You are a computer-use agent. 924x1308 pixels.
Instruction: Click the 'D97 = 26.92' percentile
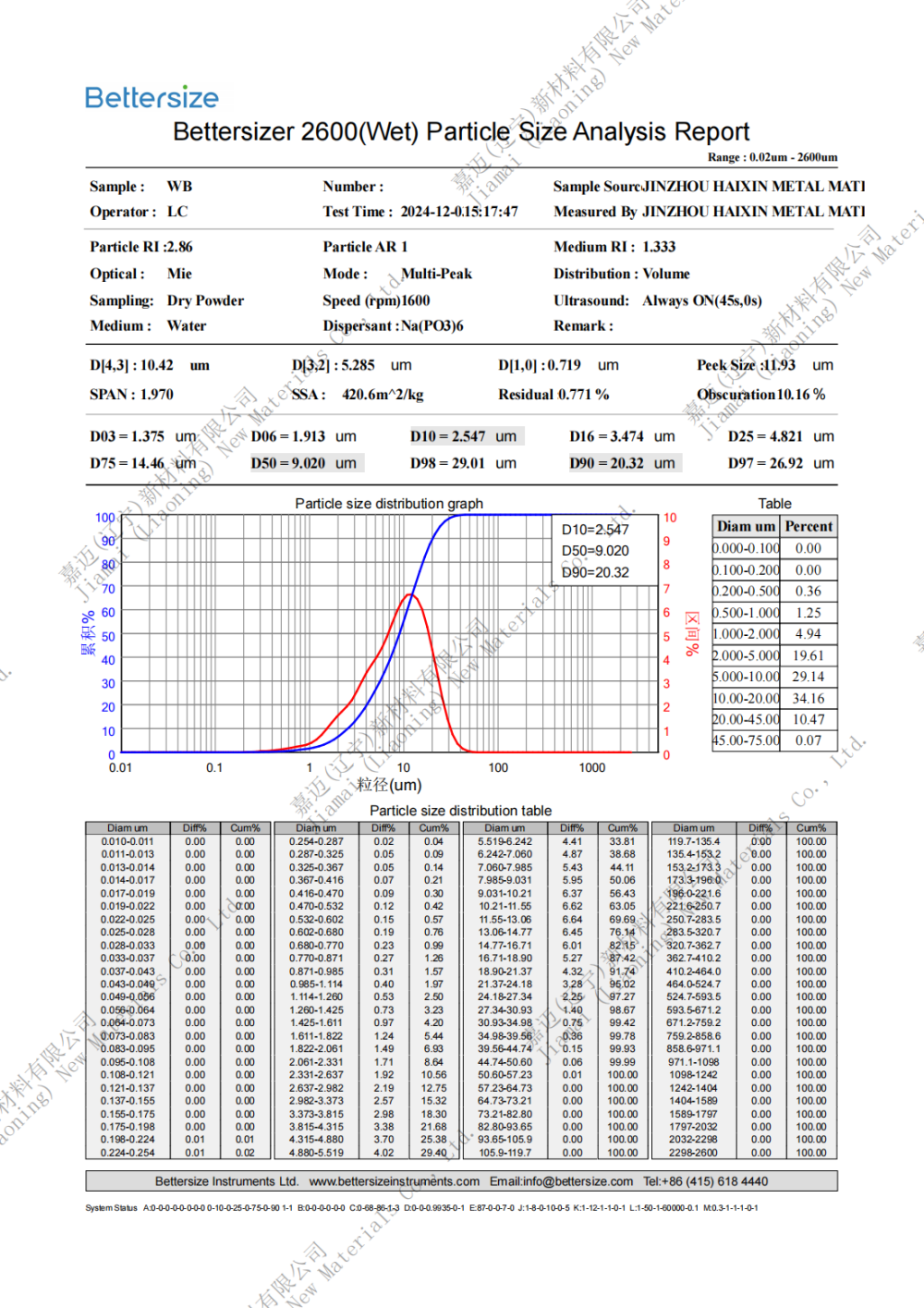[x=765, y=463]
